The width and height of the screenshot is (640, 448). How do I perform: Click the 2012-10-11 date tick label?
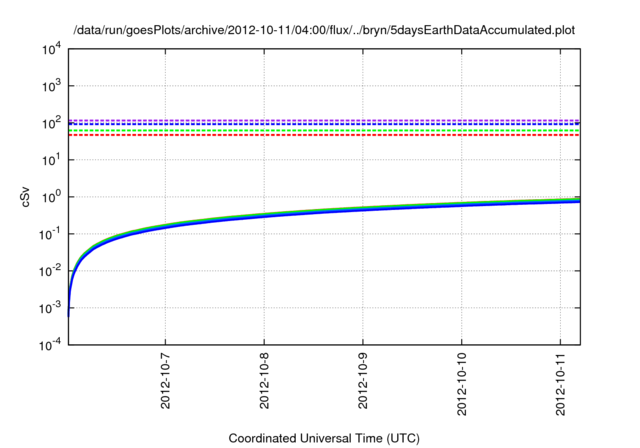pos(561,385)
